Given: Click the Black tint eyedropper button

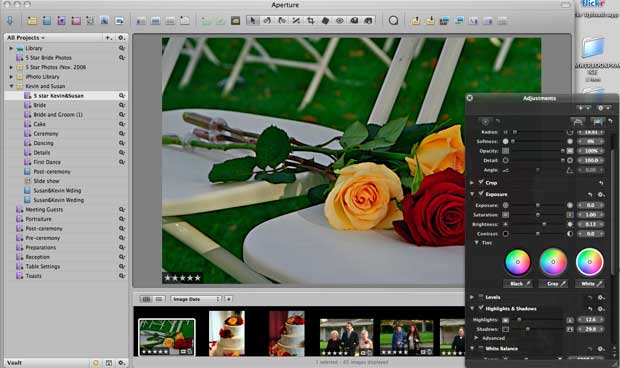Looking at the screenshot, I should [x=519, y=284].
